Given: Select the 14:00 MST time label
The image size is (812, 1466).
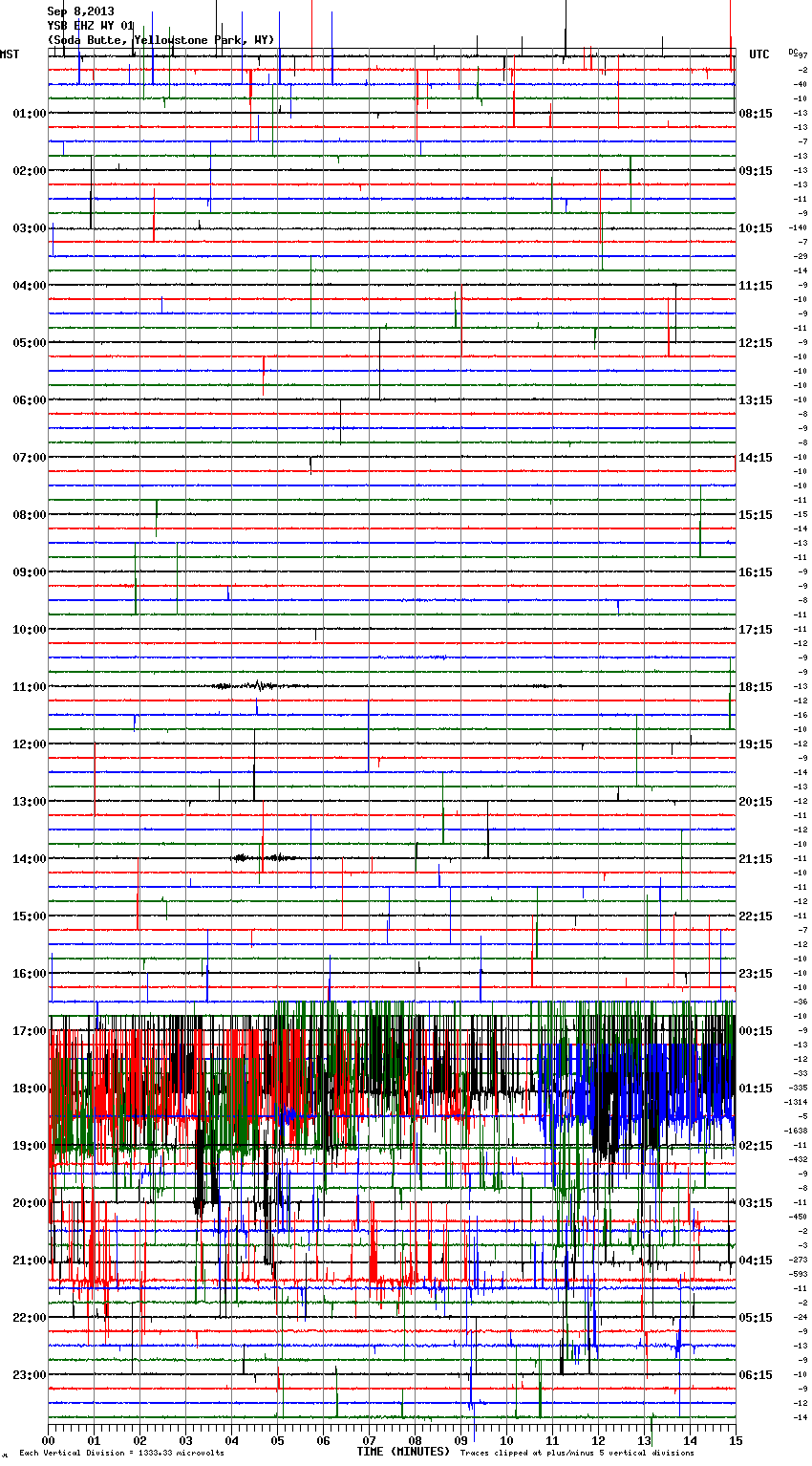Looking at the screenshot, I should tap(30, 859).
